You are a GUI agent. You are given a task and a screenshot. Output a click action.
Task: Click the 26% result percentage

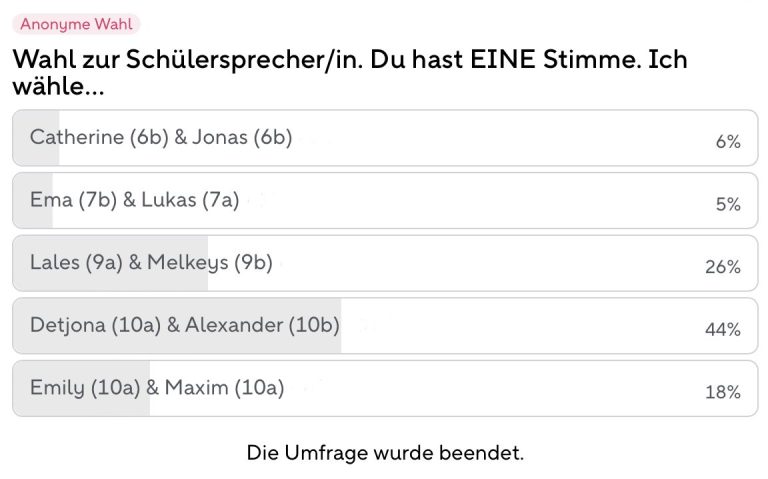click(x=722, y=267)
